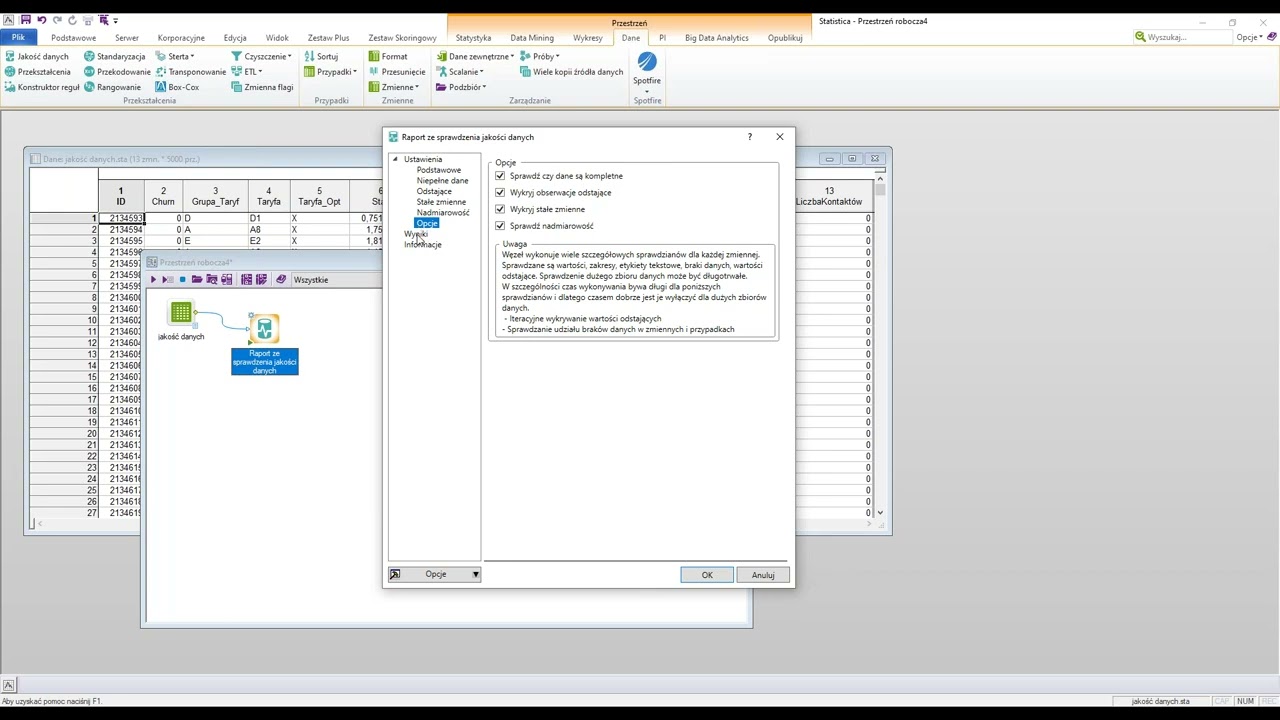Open the Zmienne dropdown button

click(393, 87)
